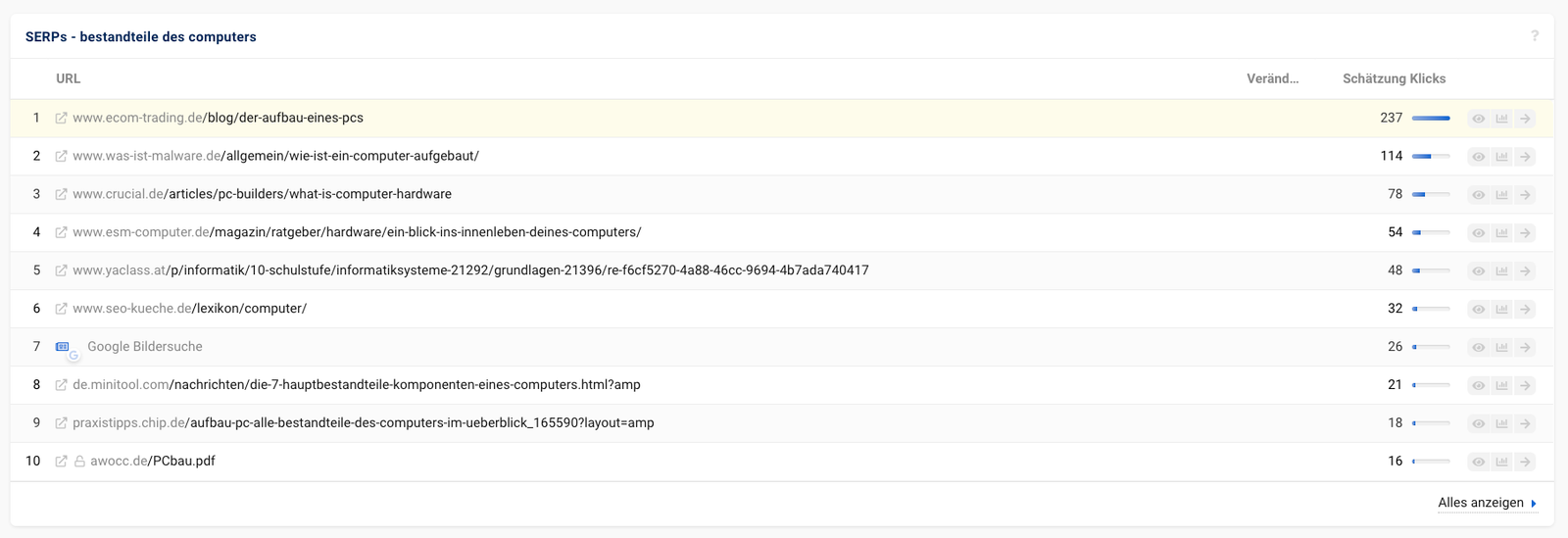Click arrow icon for Google Bildersuche row

[x=1525, y=348]
